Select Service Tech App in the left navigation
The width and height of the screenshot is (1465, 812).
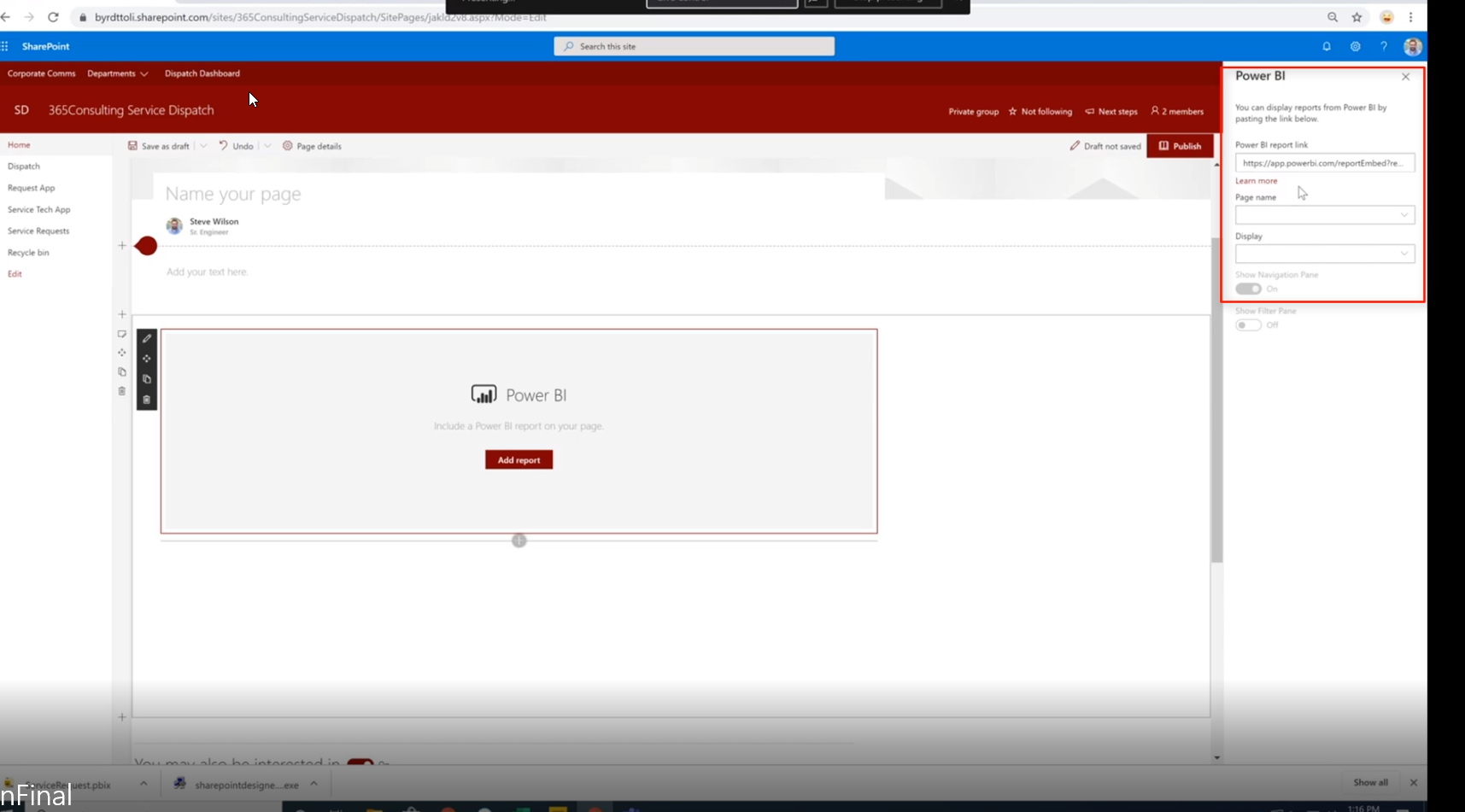click(x=38, y=209)
